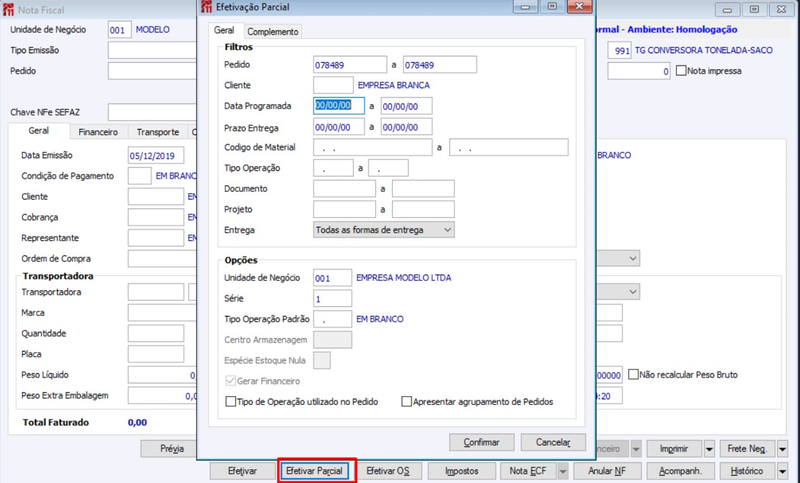
Task: Open the Nota ECF dropdown arrow
Action: 563,471
